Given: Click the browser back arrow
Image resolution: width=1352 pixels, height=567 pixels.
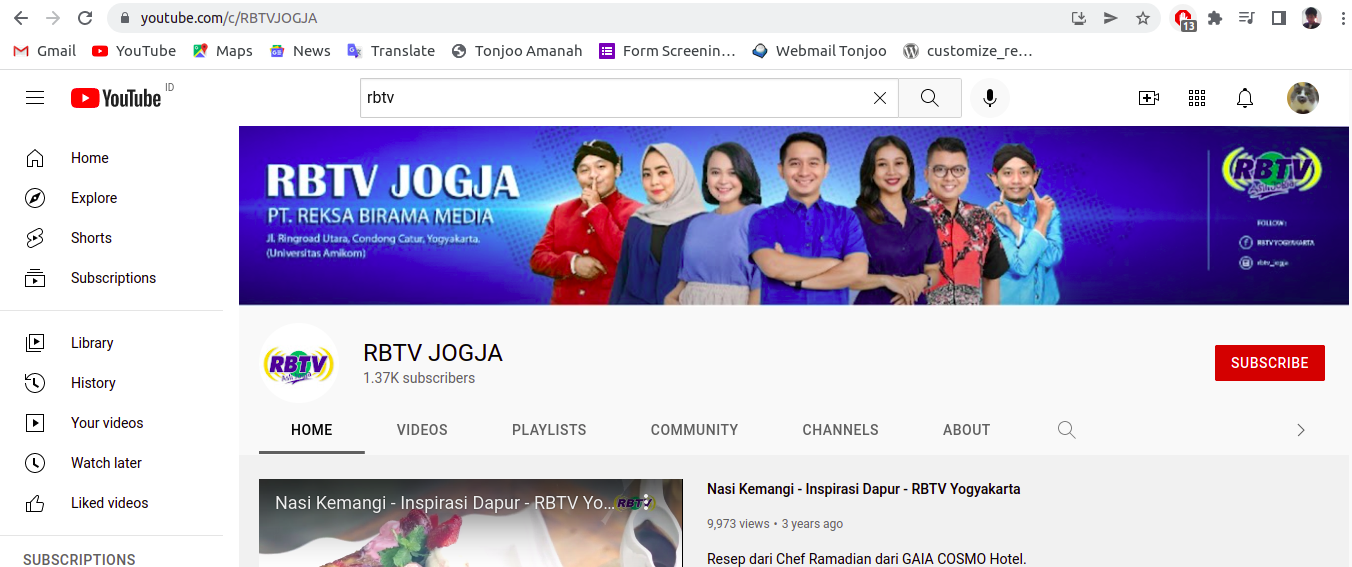Looking at the screenshot, I should (x=20, y=18).
